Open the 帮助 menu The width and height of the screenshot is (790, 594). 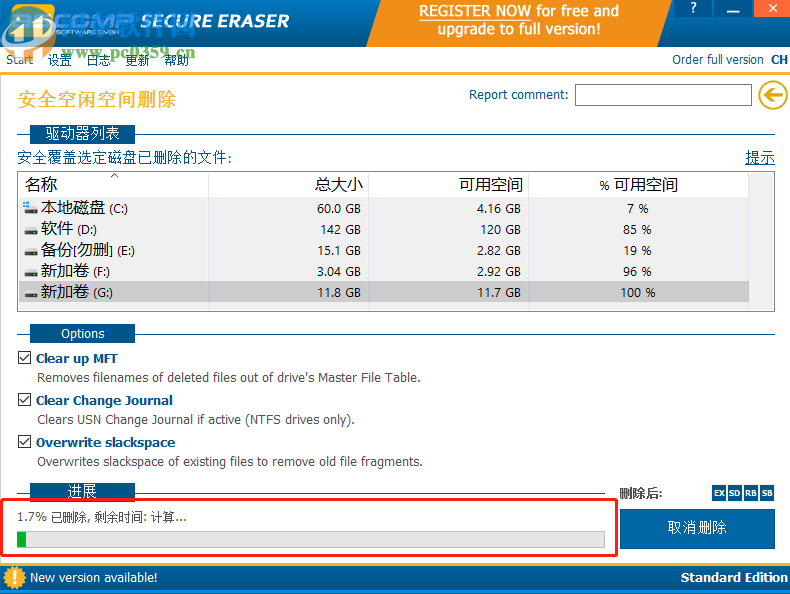(176, 60)
